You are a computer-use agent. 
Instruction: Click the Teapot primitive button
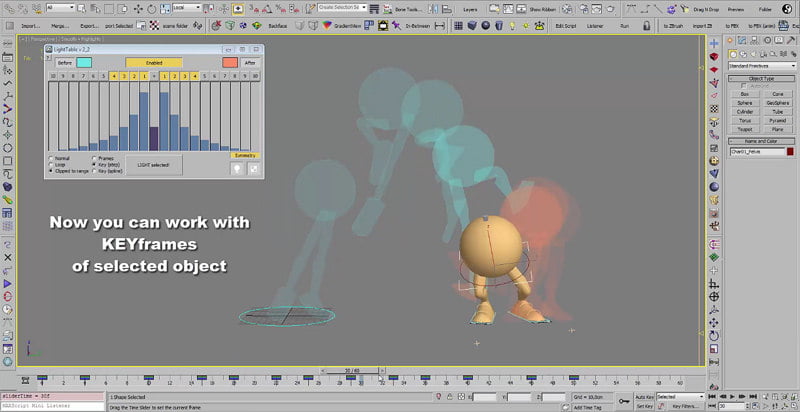[743, 129]
